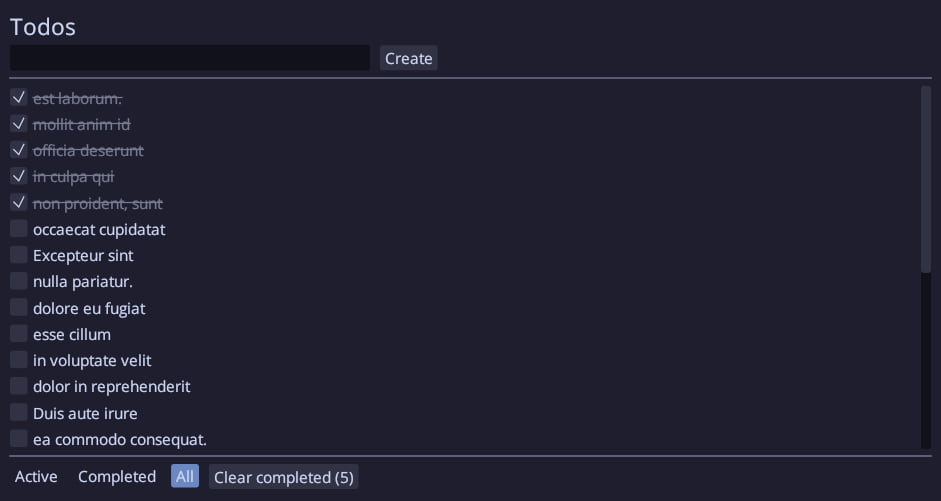Viewport: 941px width, 501px height.
Task: Uncheck the 'officia deserunt' todo
Action: click(19, 149)
